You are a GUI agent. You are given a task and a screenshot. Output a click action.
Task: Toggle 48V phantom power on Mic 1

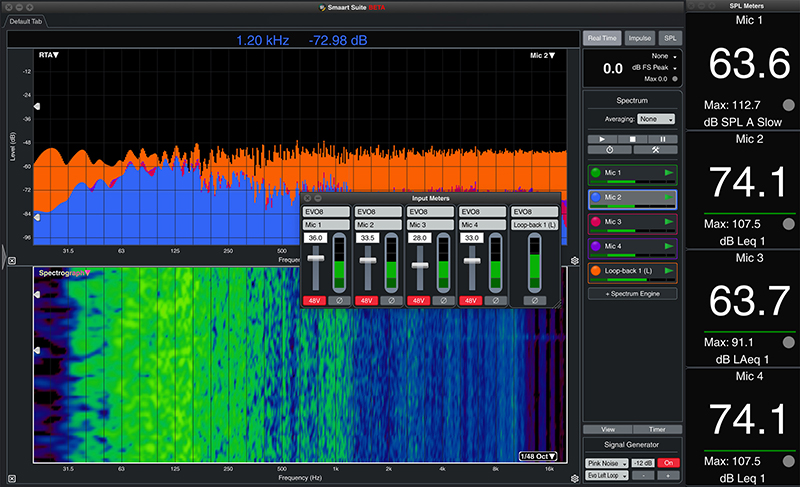coord(315,300)
